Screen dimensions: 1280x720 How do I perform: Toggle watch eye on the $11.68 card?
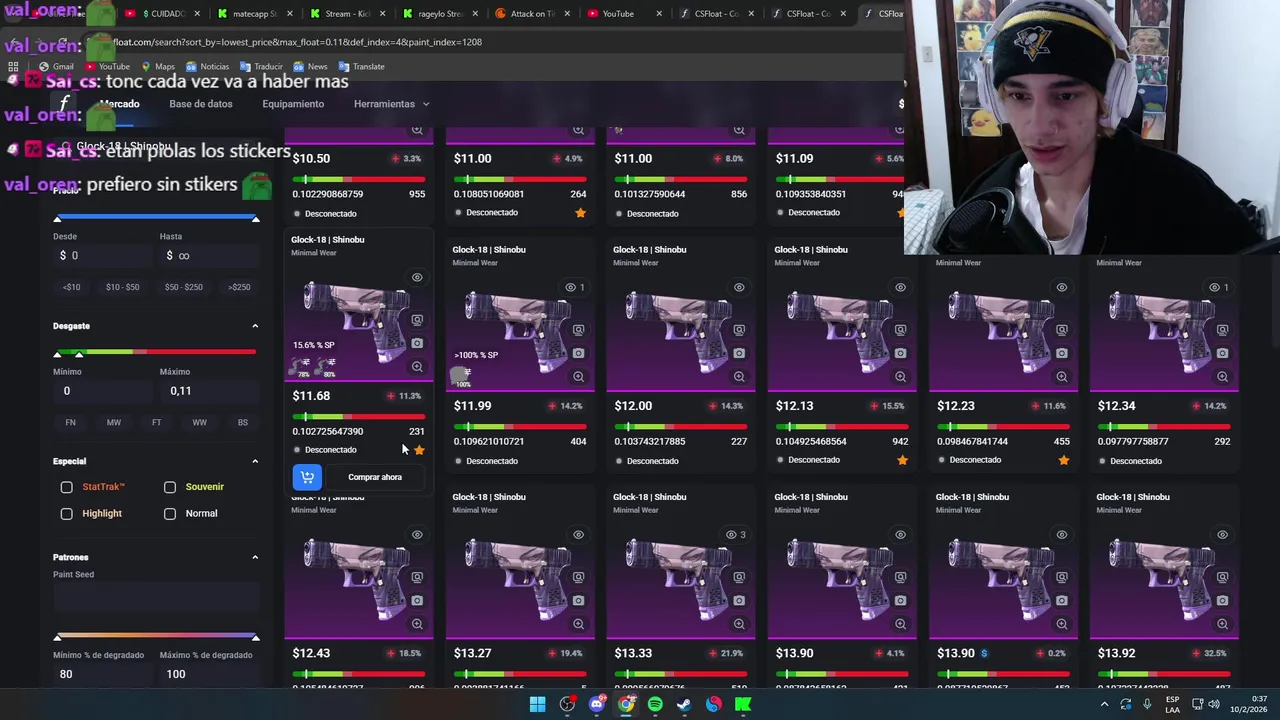point(417,277)
